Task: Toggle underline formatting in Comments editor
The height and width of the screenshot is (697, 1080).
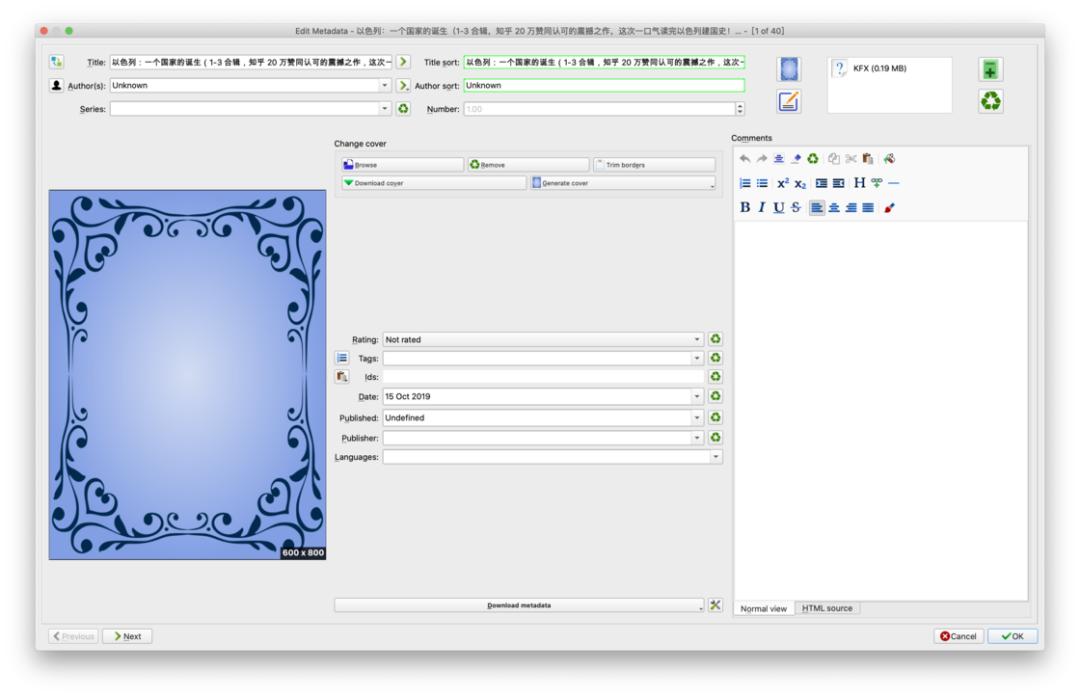Action: [x=778, y=207]
